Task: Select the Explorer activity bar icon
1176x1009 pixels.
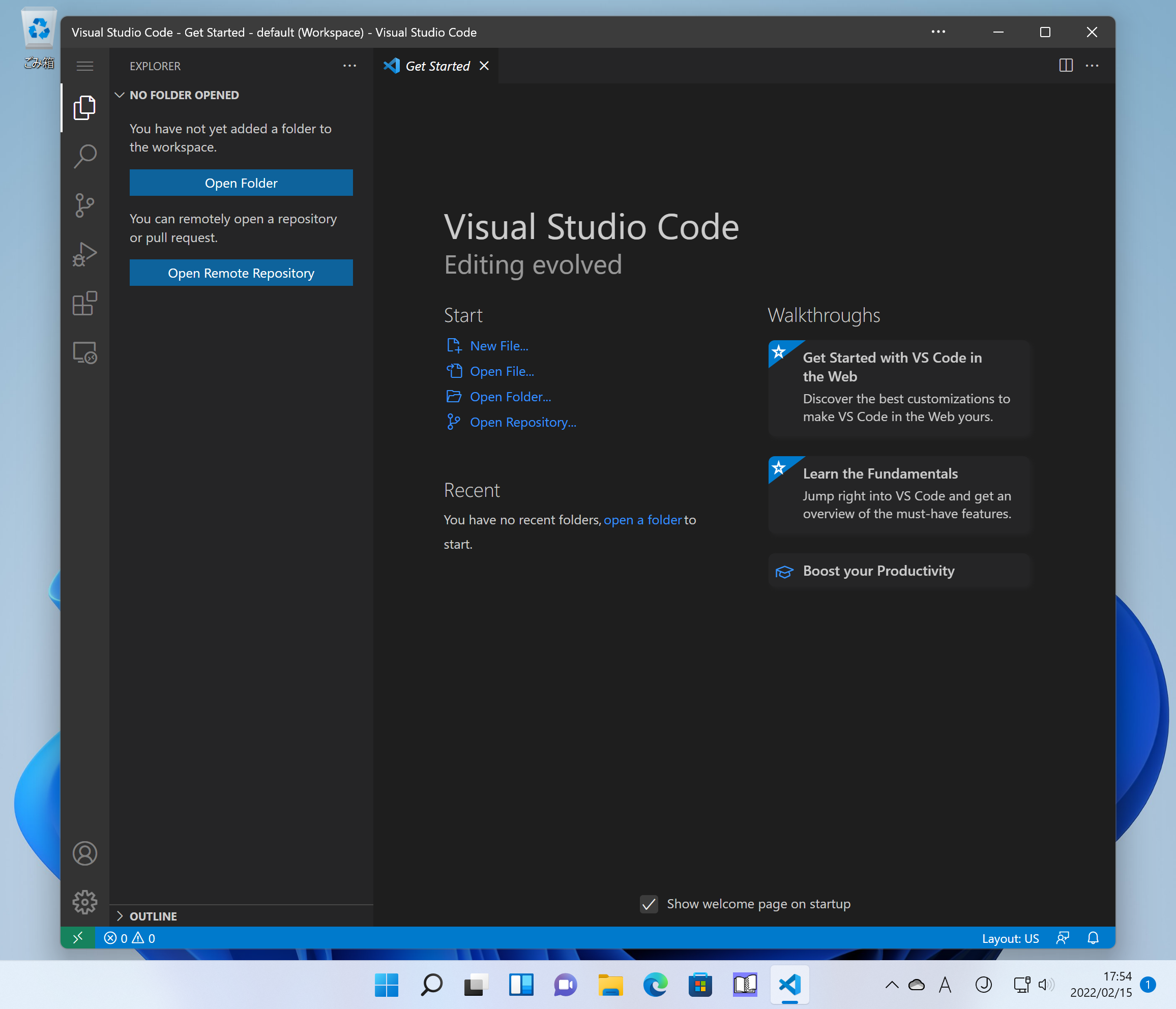Action: 84,107
